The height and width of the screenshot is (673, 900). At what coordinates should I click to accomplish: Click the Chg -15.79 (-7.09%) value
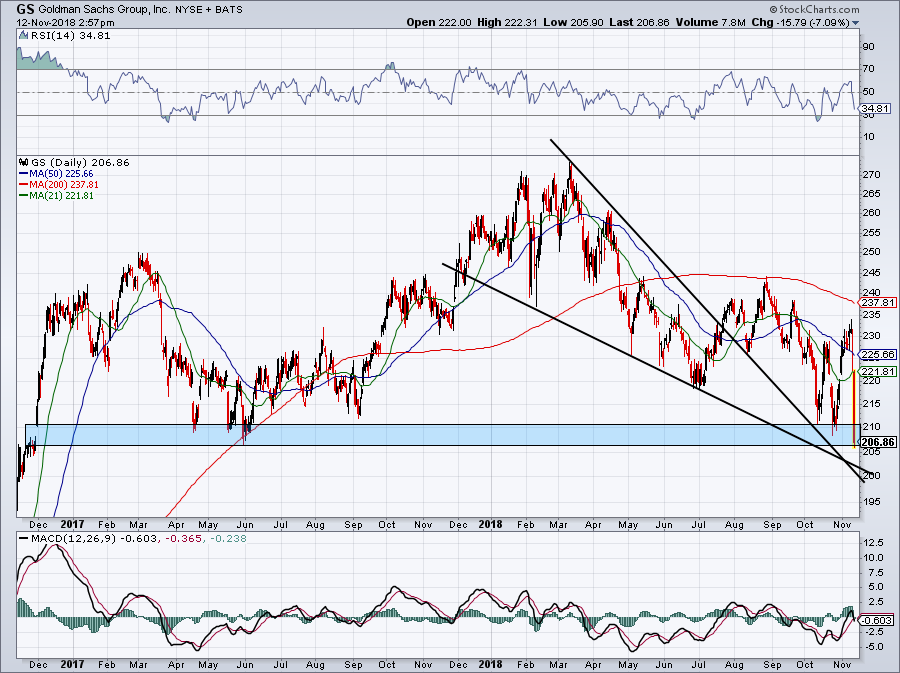click(x=800, y=22)
